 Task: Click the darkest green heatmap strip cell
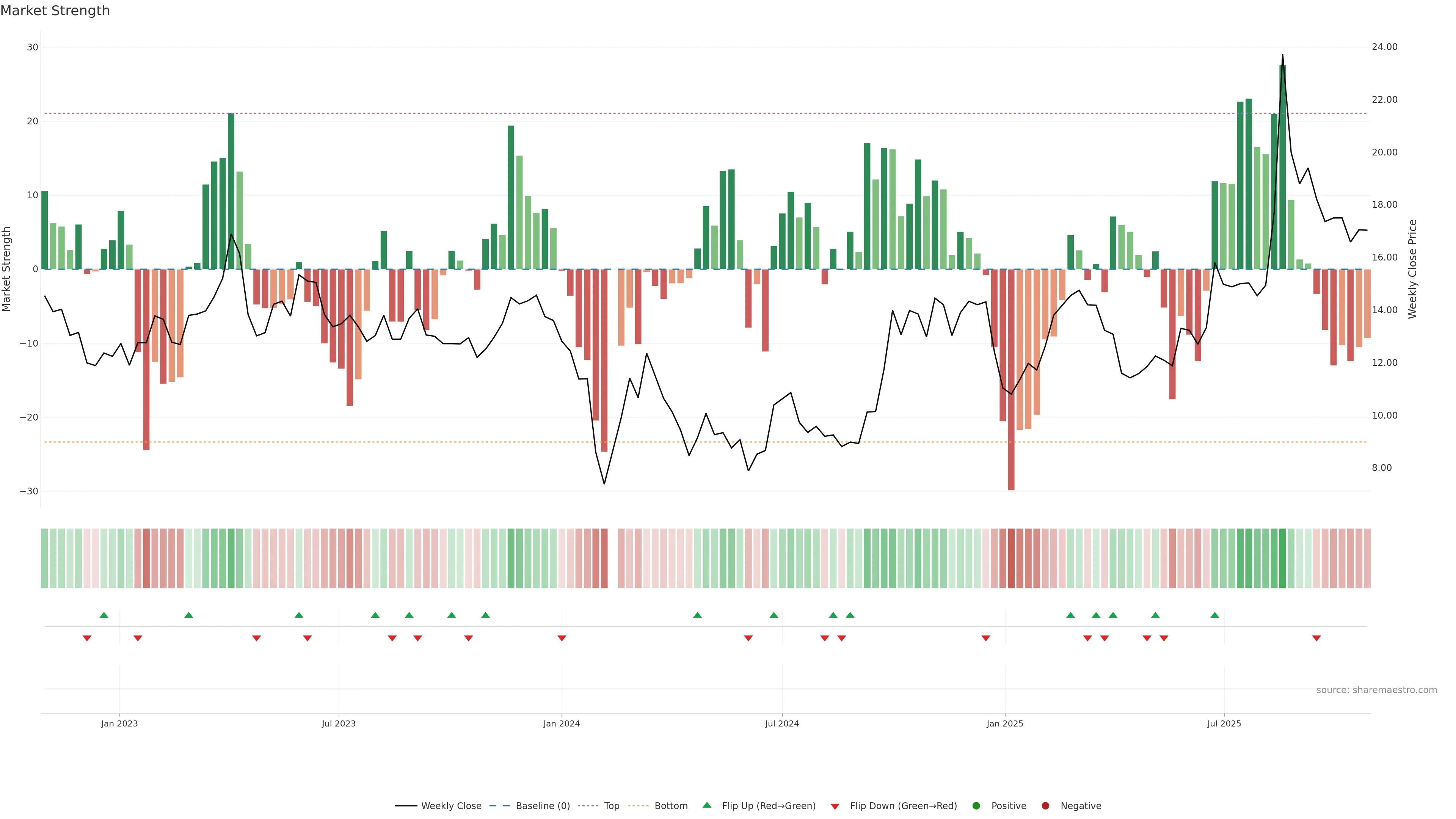pos(1282,559)
